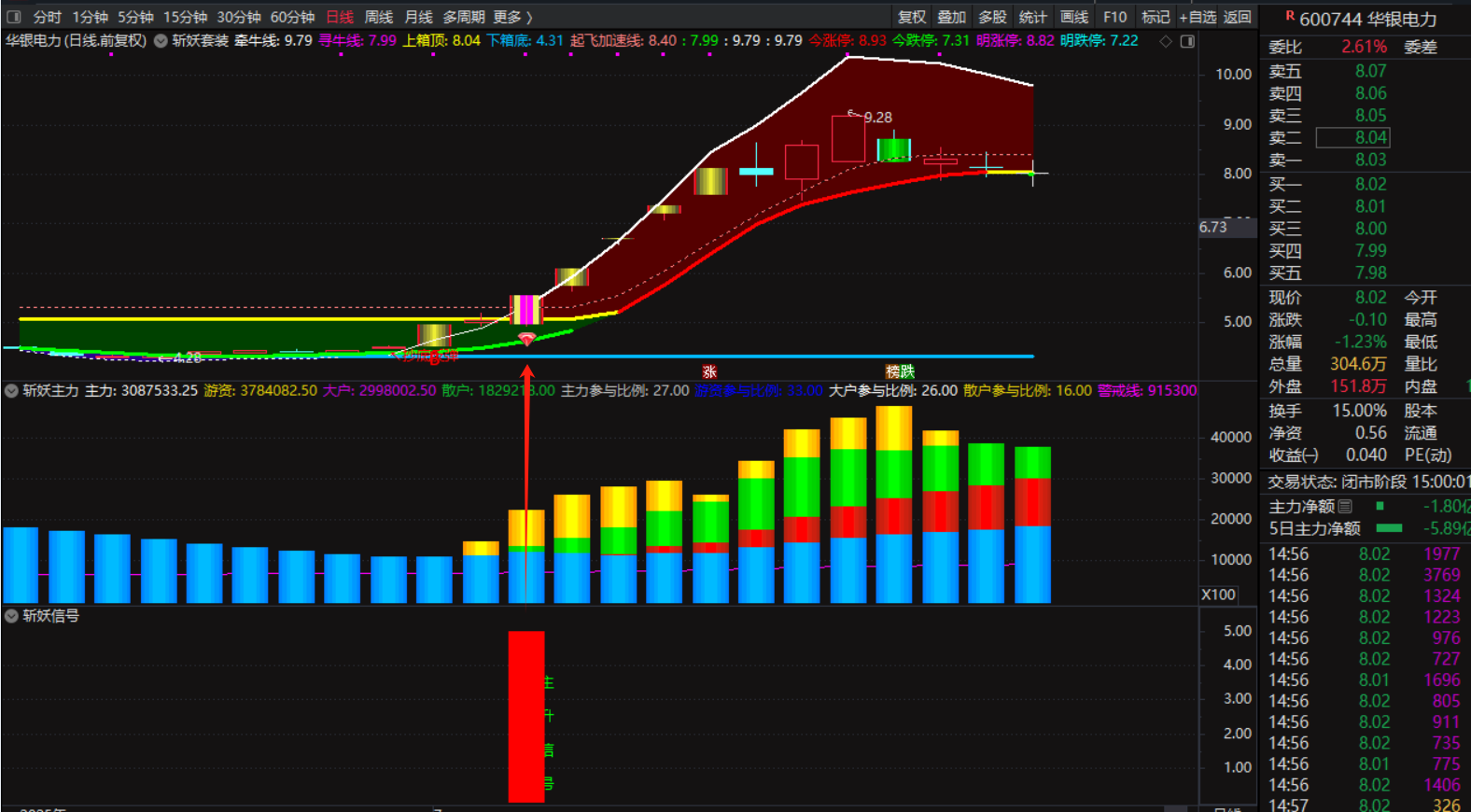This screenshot has height=812, width=1471.
Task: Click the sidebar panel toggle icon at top-left
Action: point(13,17)
